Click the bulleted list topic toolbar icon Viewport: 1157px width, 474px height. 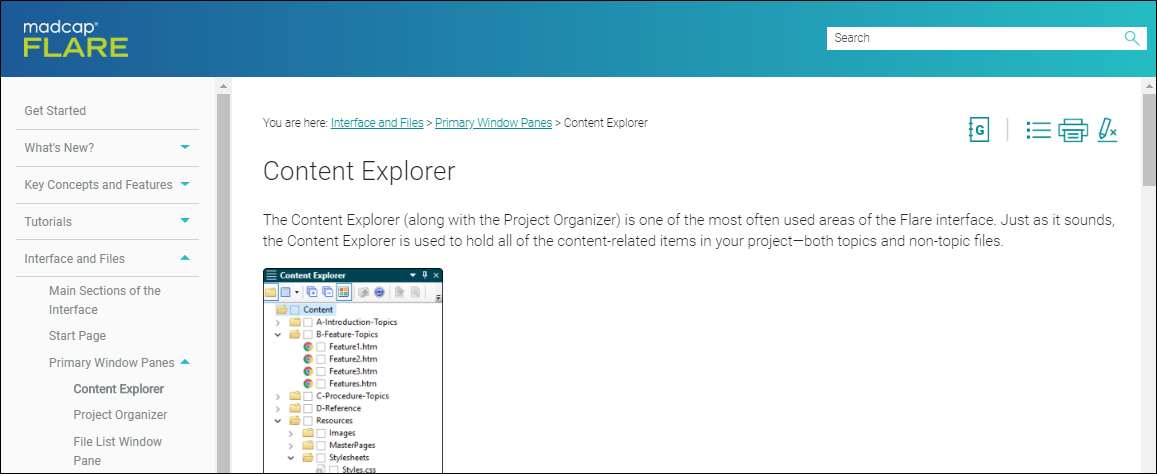coord(1038,130)
